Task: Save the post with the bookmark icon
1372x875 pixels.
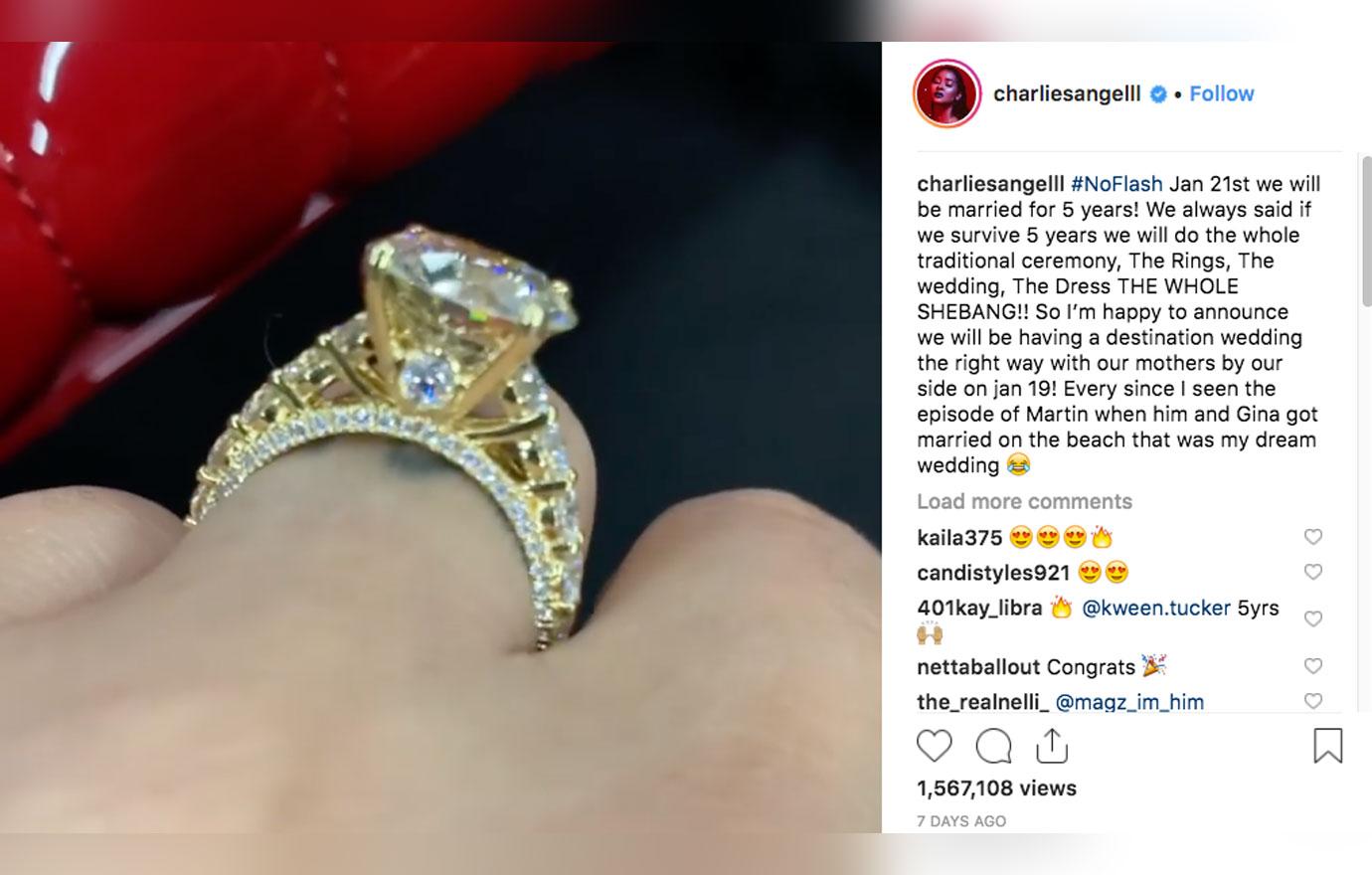Action: [1328, 746]
